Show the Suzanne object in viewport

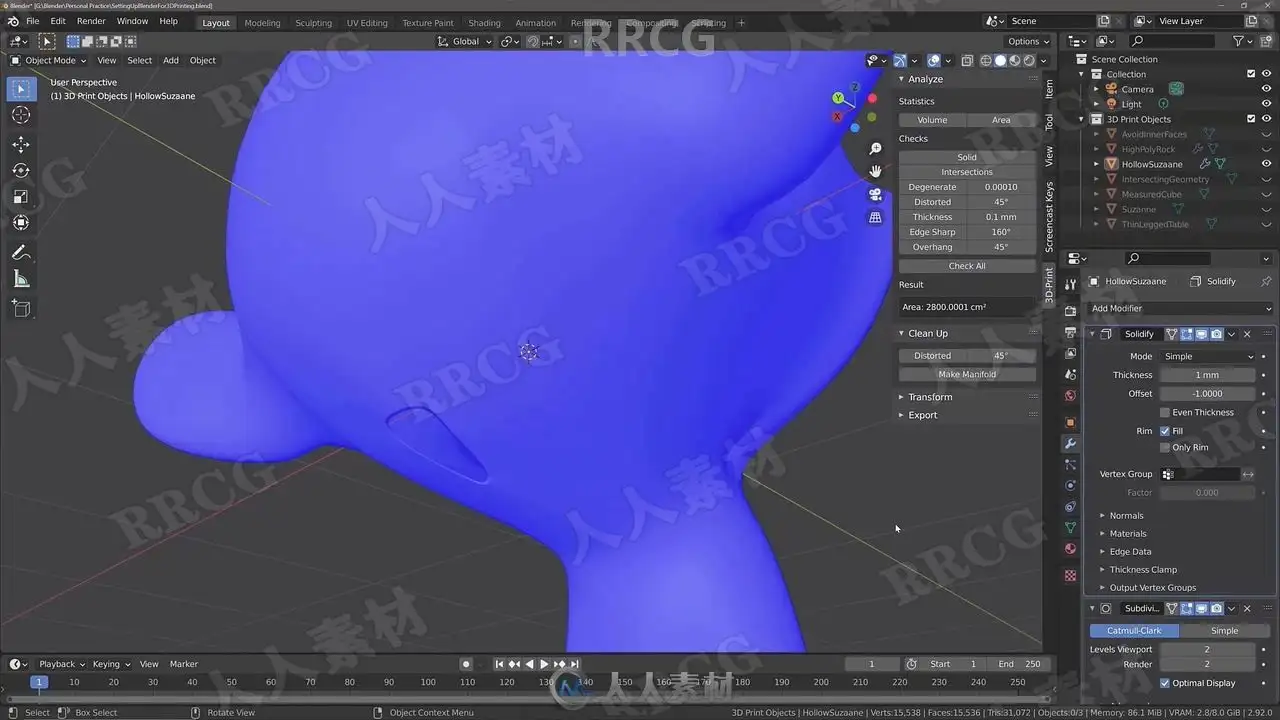[1266, 209]
